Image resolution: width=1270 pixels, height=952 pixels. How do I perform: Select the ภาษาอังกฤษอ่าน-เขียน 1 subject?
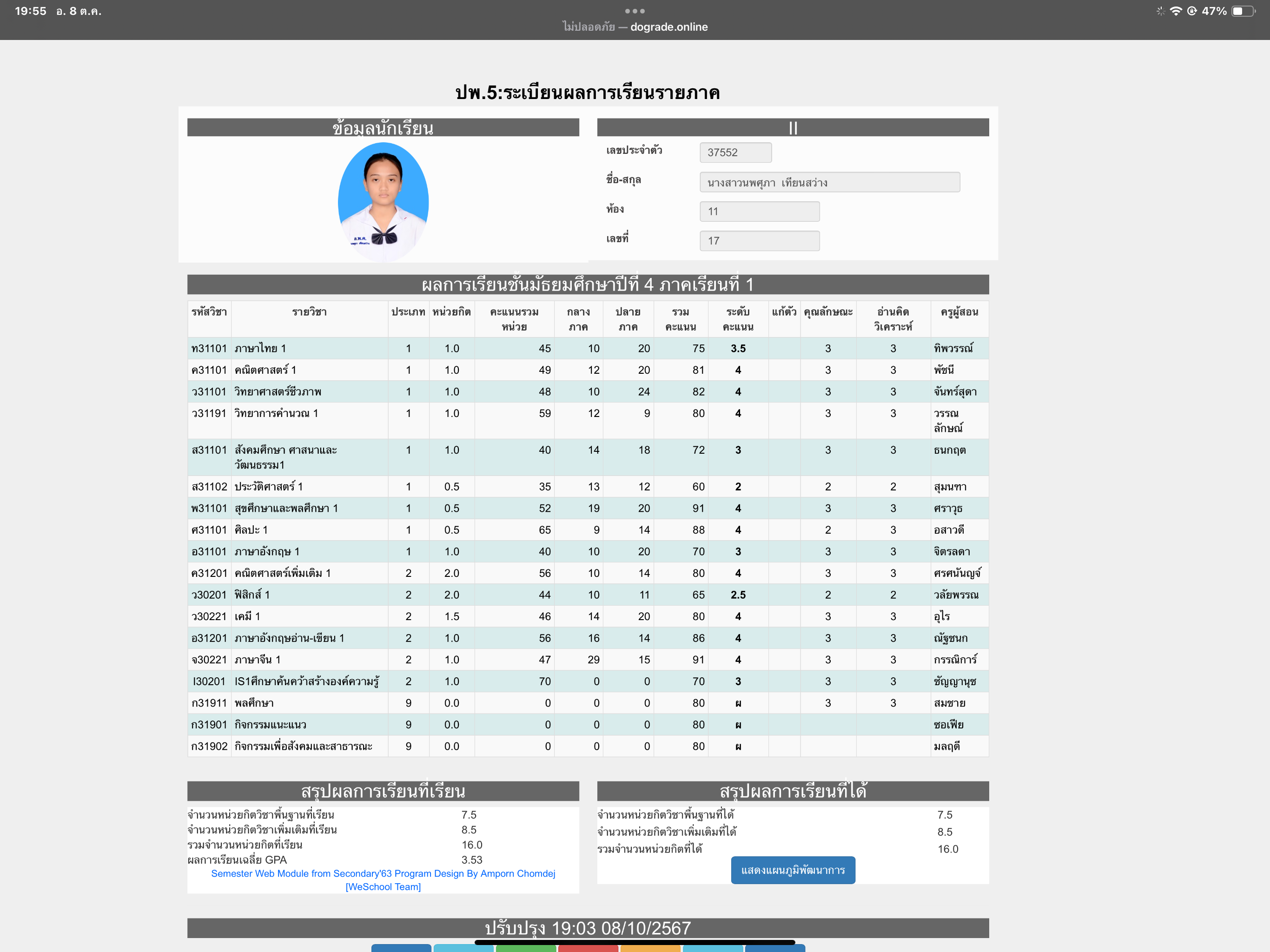click(289, 638)
